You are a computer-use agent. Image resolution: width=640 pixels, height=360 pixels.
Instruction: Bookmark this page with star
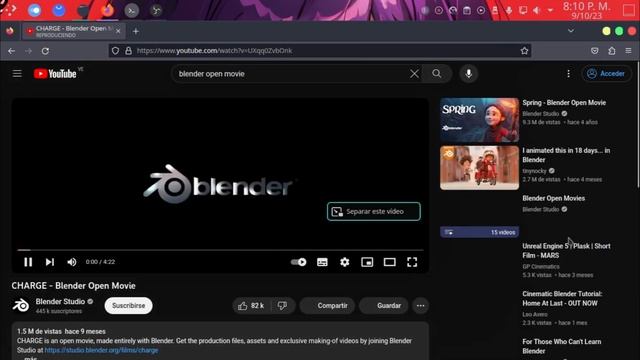pos(524,51)
